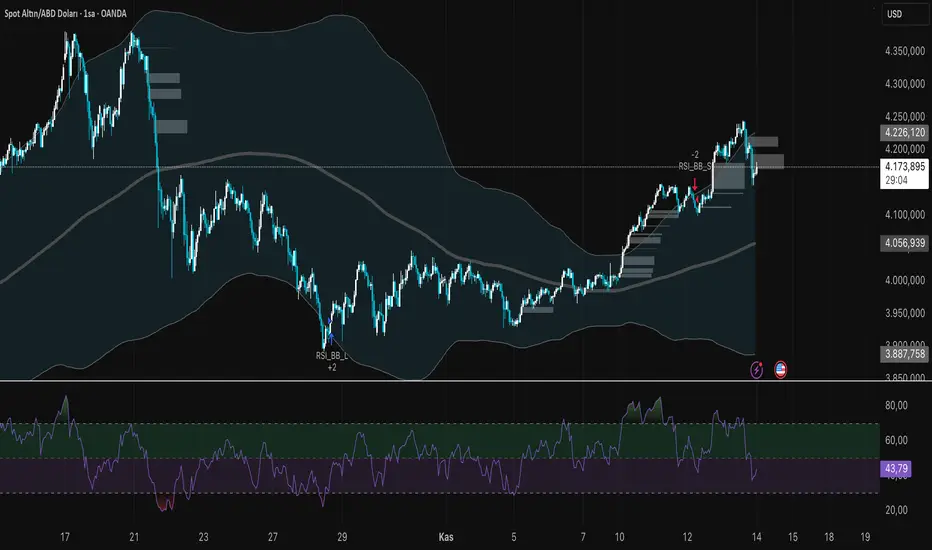Click the +2 label below RSI_BB_L
932x550 pixels.
pyautogui.click(x=332, y=367)
